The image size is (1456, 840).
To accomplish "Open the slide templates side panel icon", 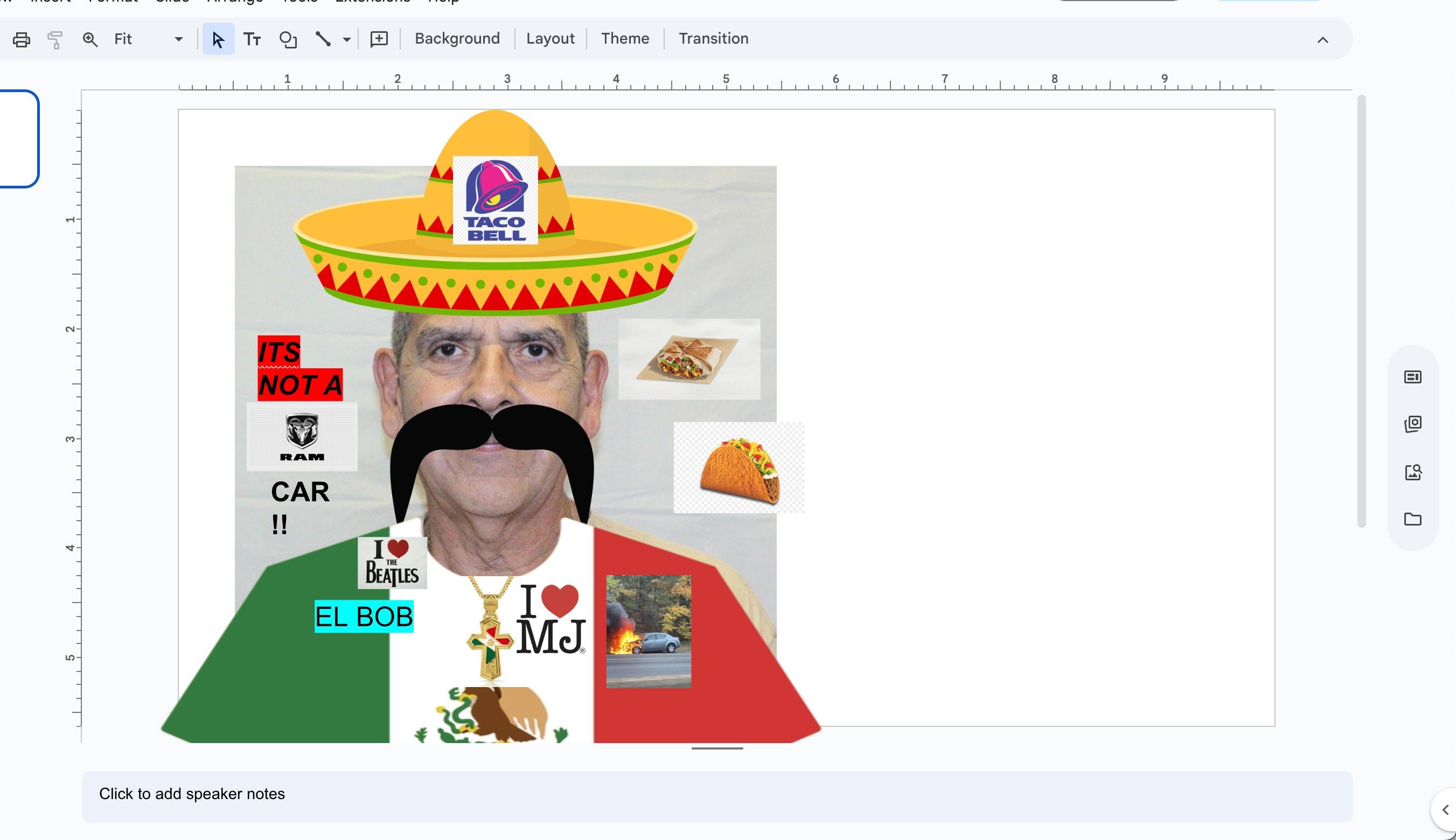I will coord(1412,377).
